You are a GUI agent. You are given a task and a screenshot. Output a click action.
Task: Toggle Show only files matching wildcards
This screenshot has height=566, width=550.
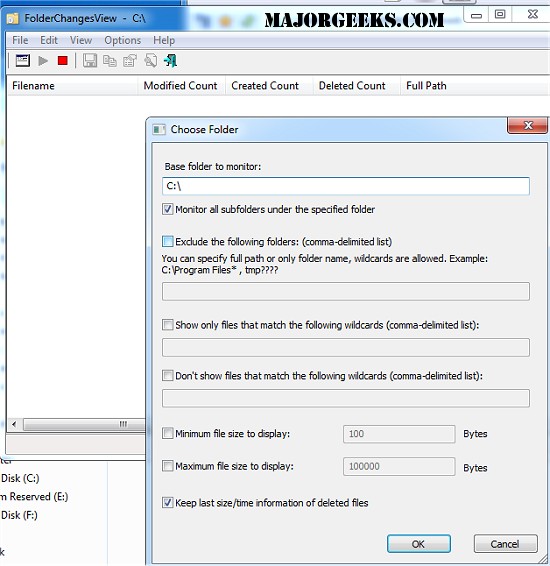coord(167,325)
